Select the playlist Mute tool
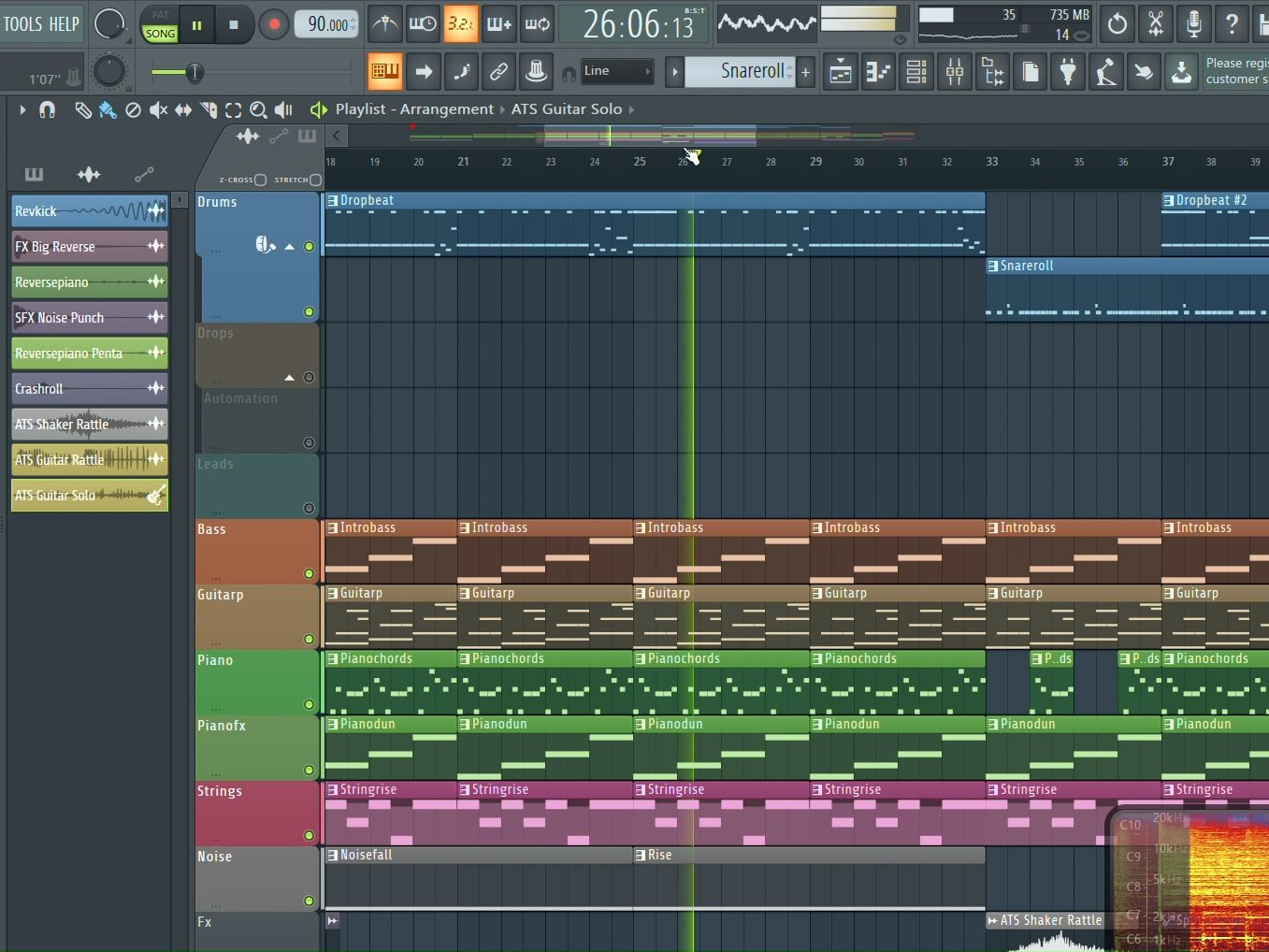This screenshot has height=952, width=1269. pos(158,110)
